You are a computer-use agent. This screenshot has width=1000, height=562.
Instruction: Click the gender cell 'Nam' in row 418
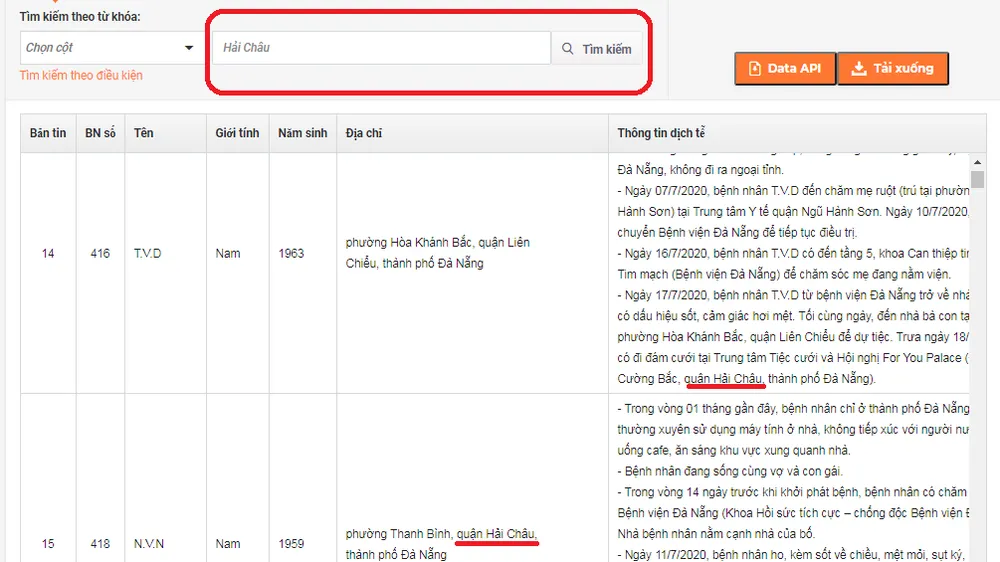228,544
